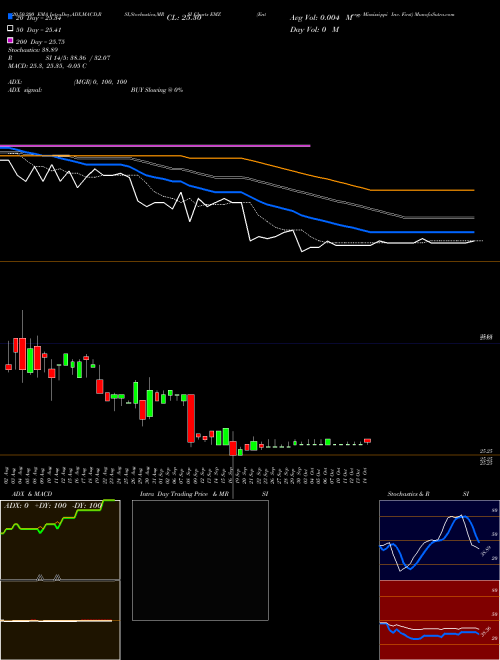The height and width of the screenshot is (660, 500).
Task: Click the white 50 Day EMA legend swatch
Action: coord(10,29)
